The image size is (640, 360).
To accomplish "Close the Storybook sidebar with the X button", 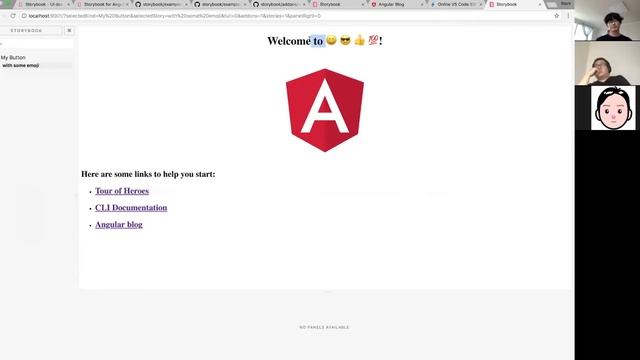I will tap(69, 31).
